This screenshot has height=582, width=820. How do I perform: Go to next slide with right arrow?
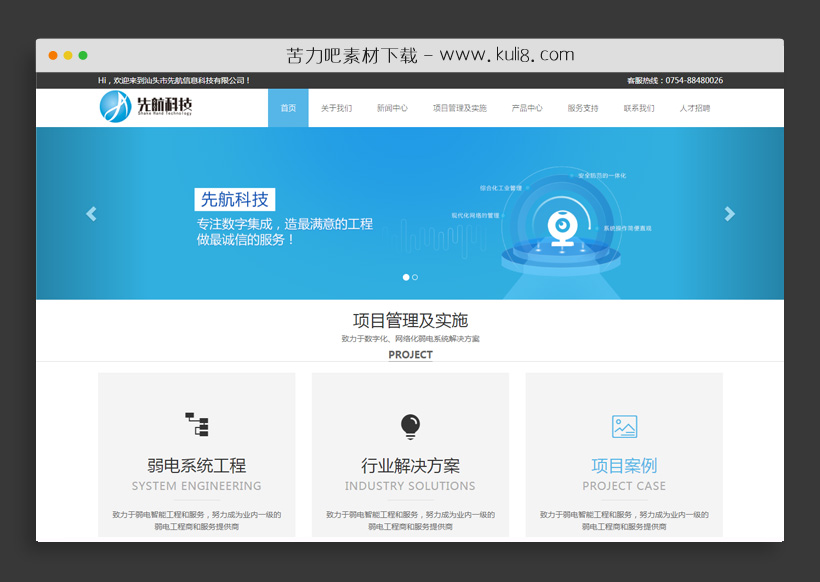[x=729, y=213]
